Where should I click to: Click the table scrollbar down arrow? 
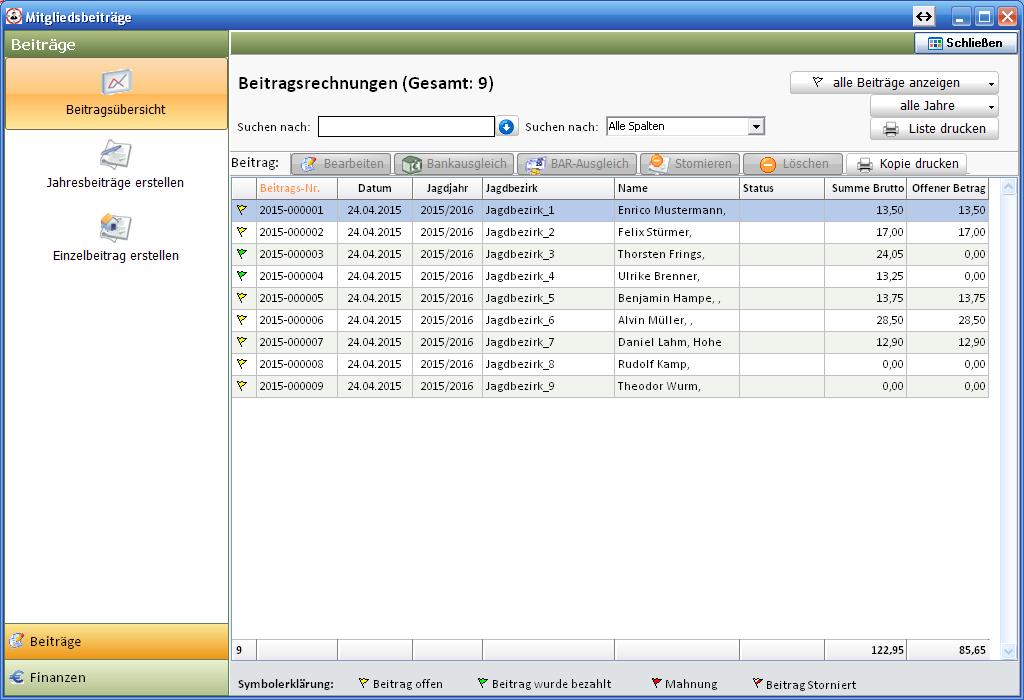[x=1009, y=651]
